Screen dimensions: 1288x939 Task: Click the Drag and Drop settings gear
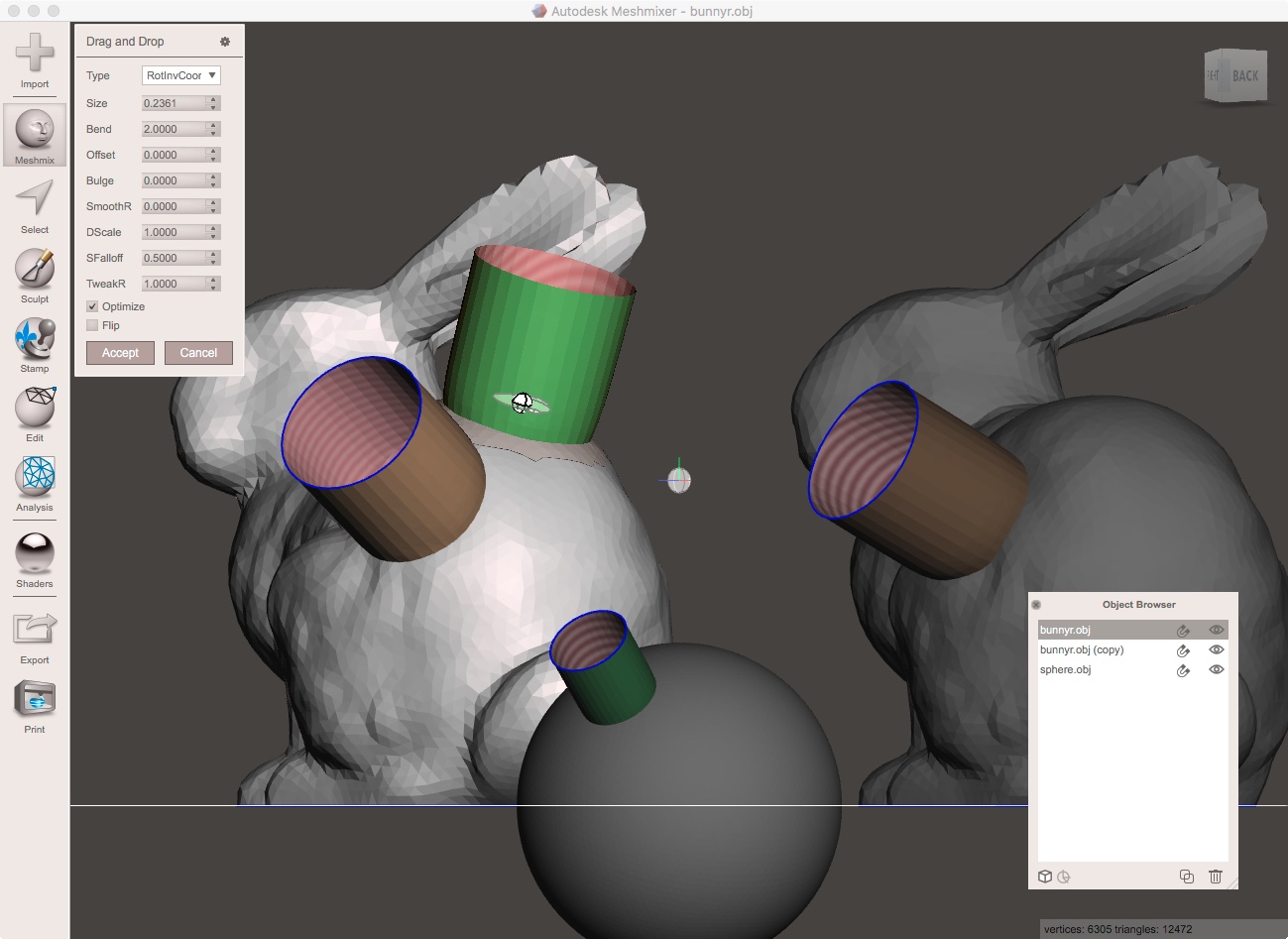[x=225, y=41]
